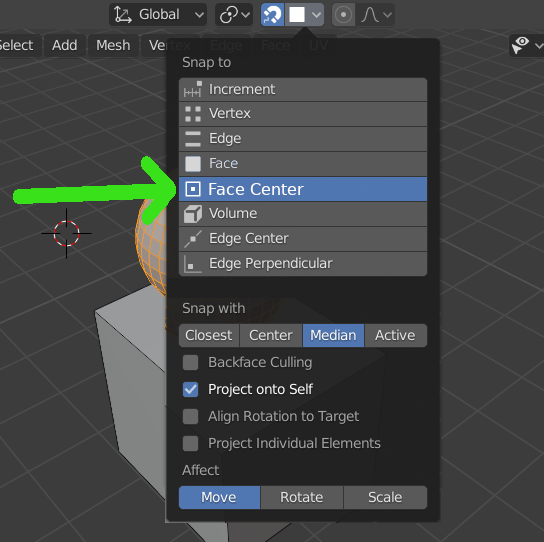Image resolution: width=544 pixels, height=542 pixels.
Task: Set Snap with to Center
Action: [x=271, y=336]
